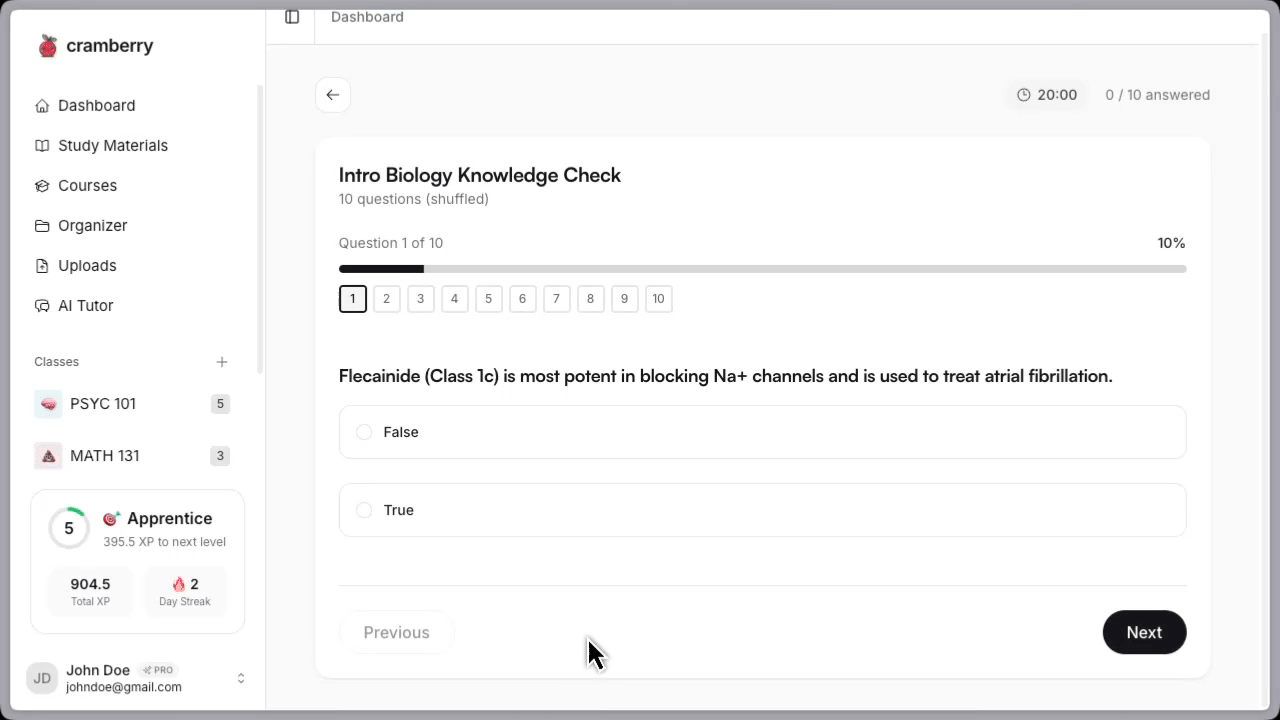Image resolution: width=1280 pixels, height=720 pixels.
Task: Click the quiz progress bar
Action: pyautogui.click(x=762, y=268)
